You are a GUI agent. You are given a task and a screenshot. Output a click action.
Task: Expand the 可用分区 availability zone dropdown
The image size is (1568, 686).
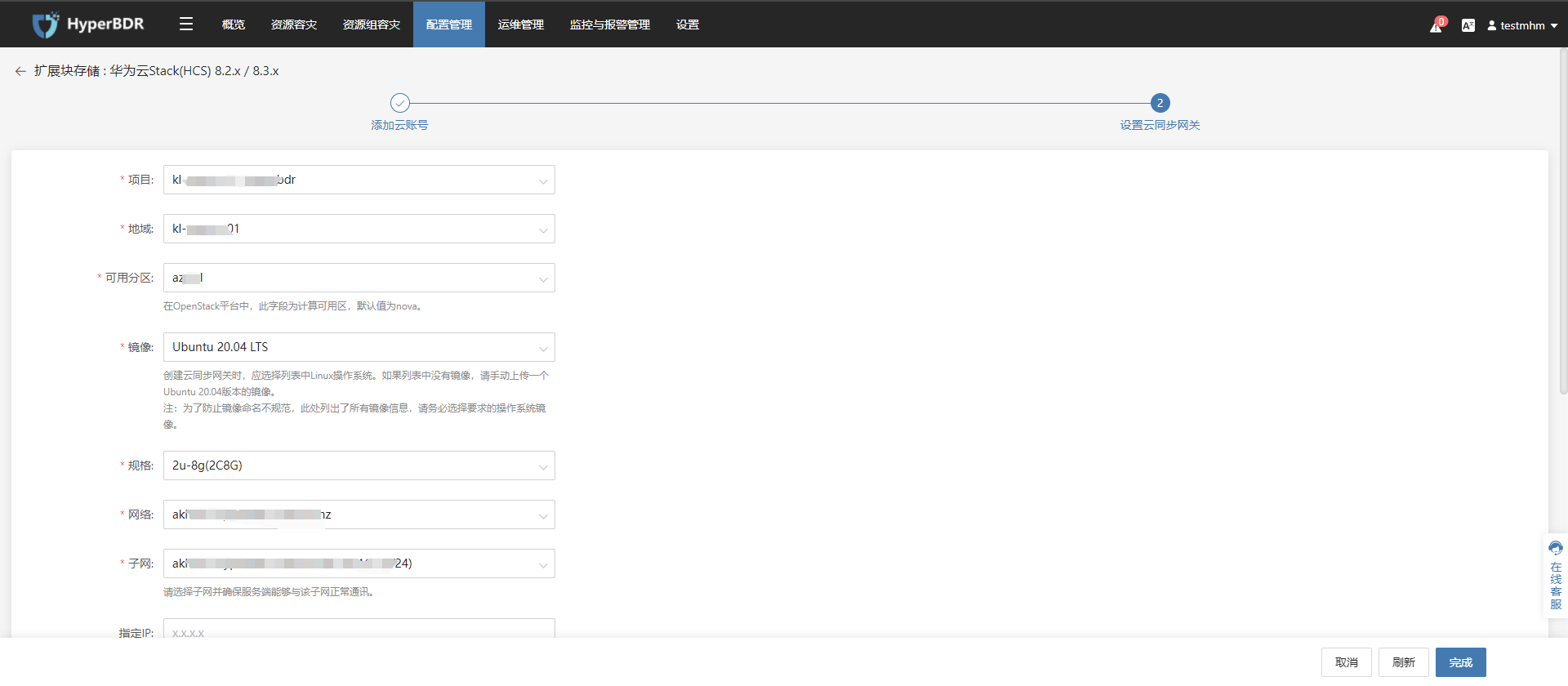359,278
